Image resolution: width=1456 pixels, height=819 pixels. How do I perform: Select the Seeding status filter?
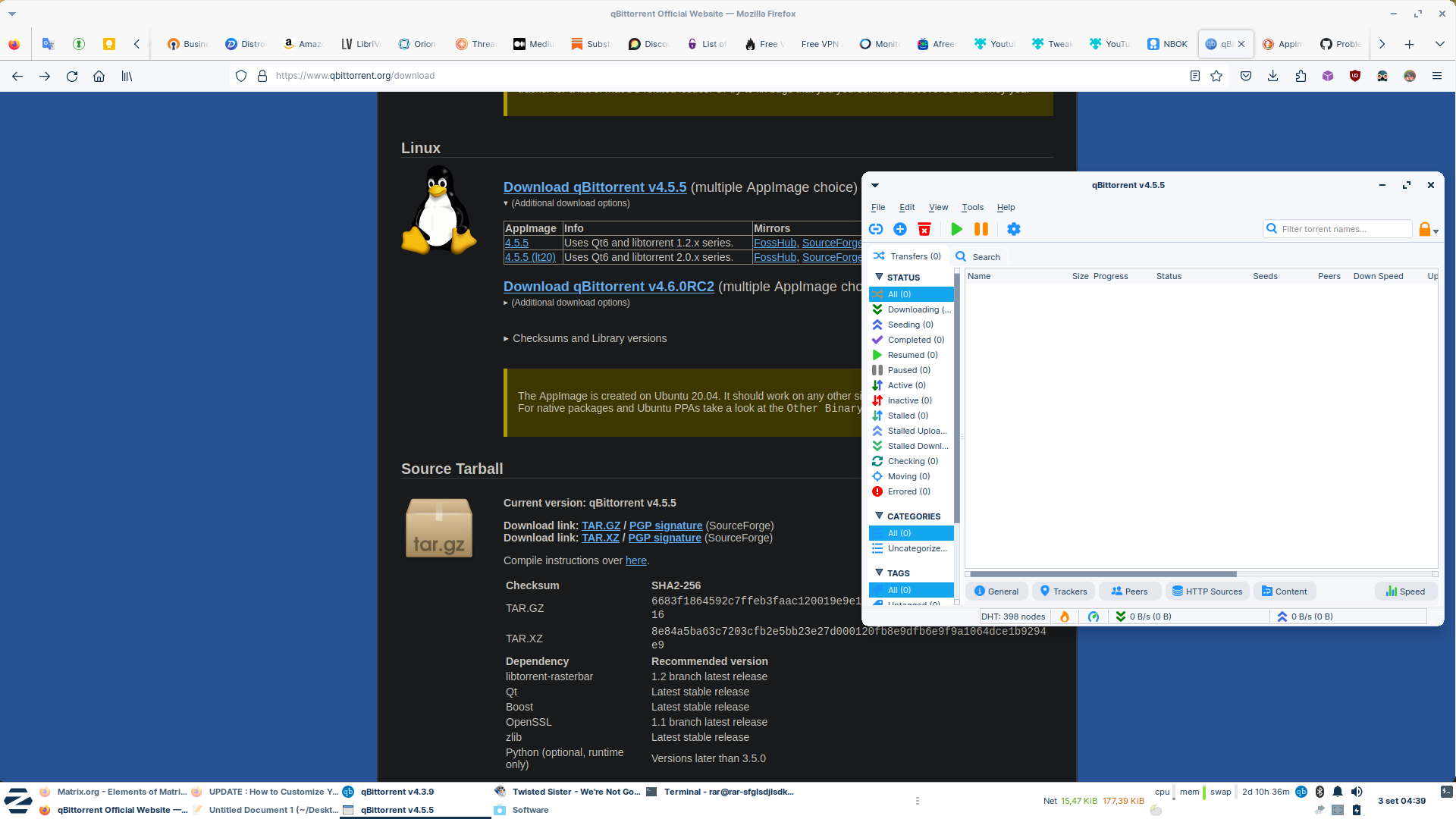908,325
